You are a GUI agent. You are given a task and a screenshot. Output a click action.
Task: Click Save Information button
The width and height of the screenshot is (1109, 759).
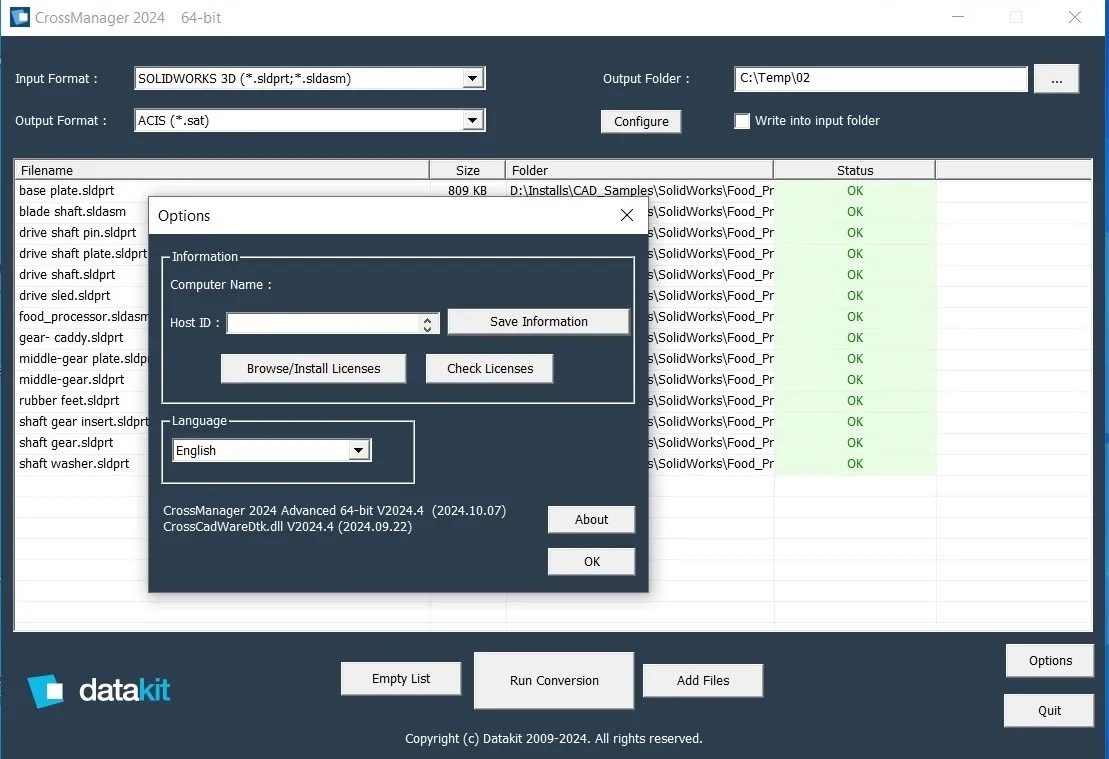538,321
